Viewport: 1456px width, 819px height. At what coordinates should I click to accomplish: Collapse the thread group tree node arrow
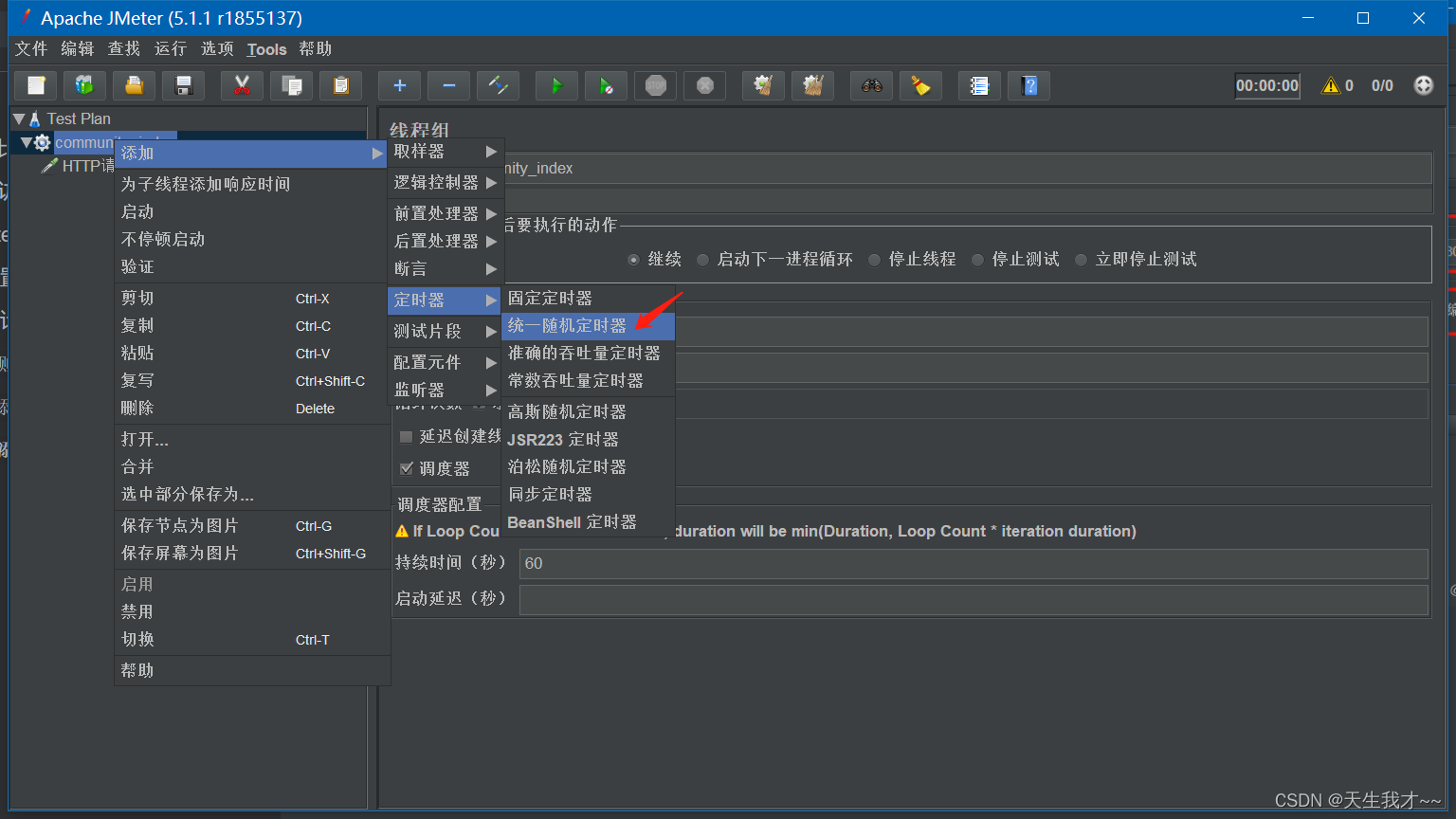[x=27, y=143]
